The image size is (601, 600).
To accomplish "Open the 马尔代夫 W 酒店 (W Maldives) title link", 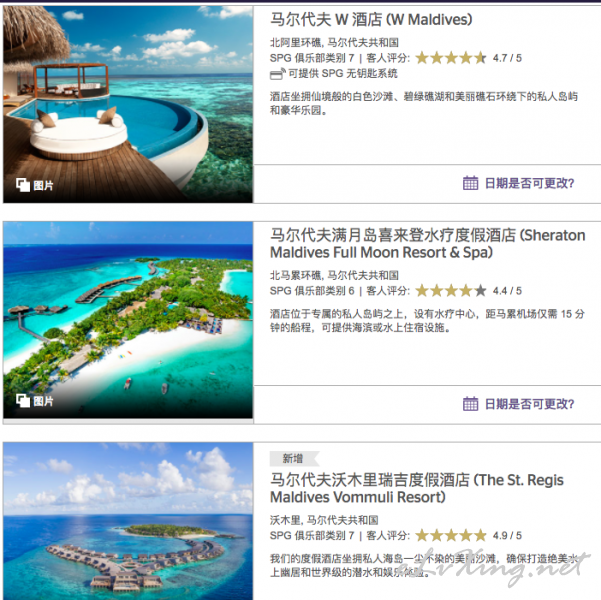I will (371, 19).
